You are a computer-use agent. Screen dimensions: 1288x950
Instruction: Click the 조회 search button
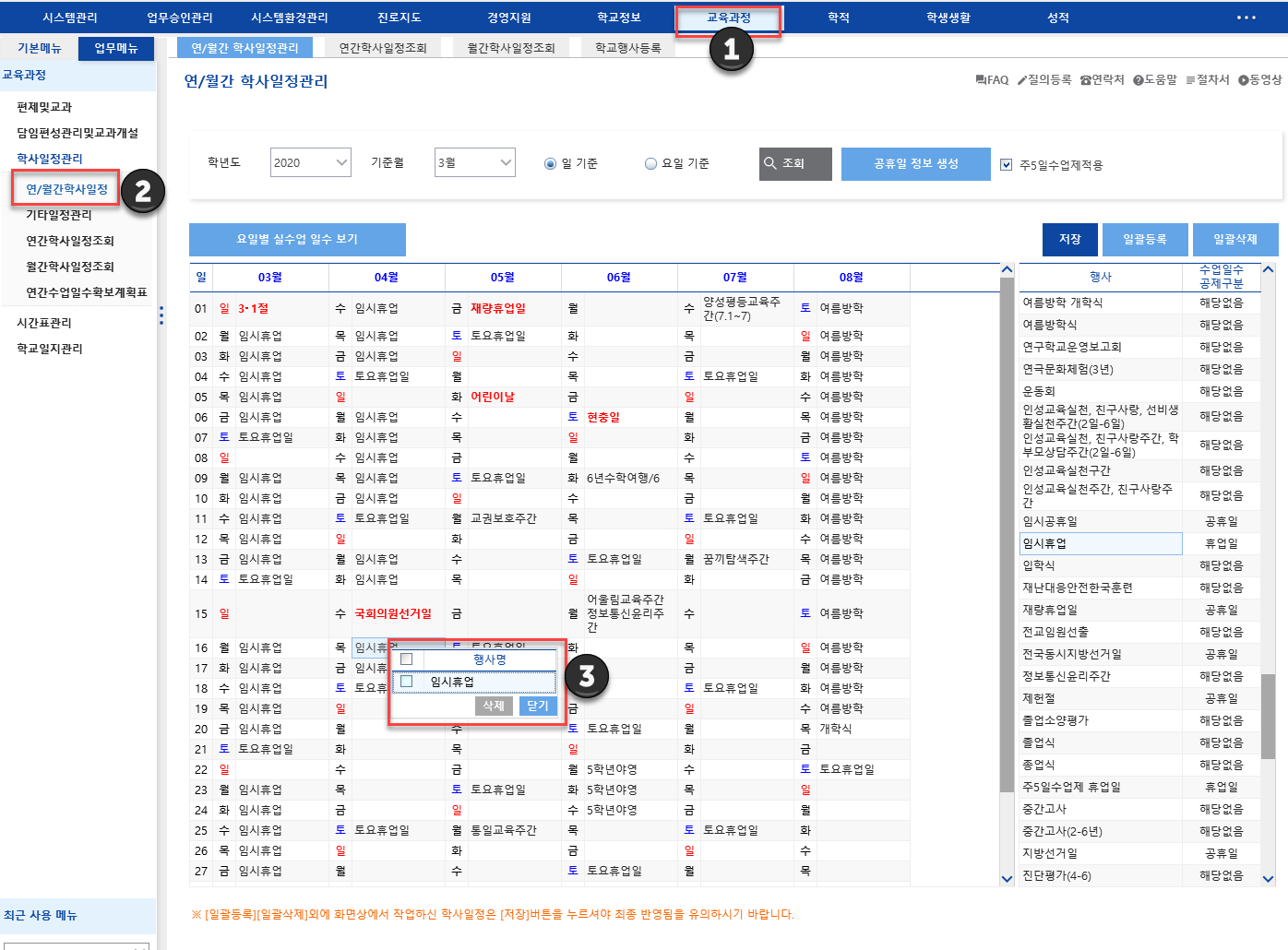pyautogui.click(x=795, y=163)
